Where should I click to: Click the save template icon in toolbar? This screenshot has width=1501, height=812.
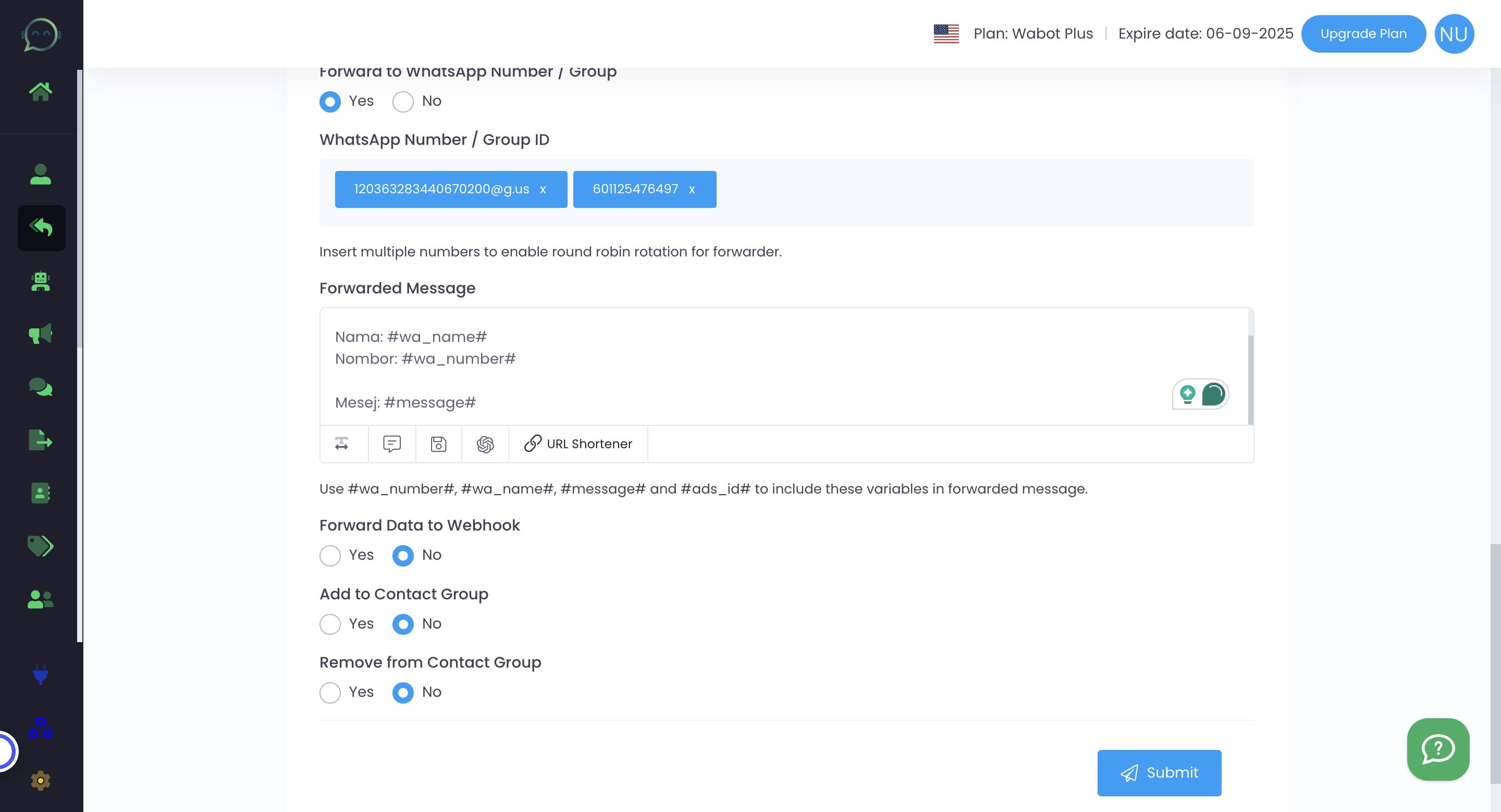[x=438, y=445]
